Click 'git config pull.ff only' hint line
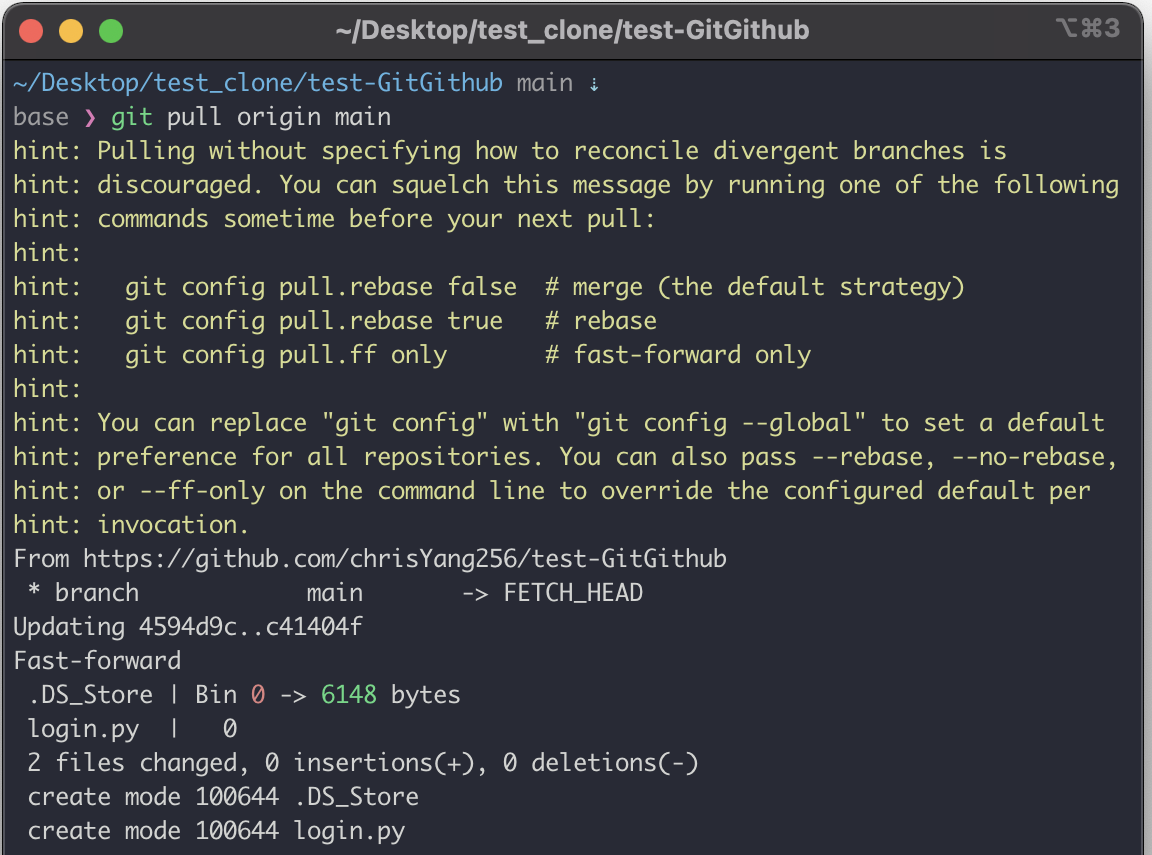This screenshot has width=1152, height=855. click(286, 355)
